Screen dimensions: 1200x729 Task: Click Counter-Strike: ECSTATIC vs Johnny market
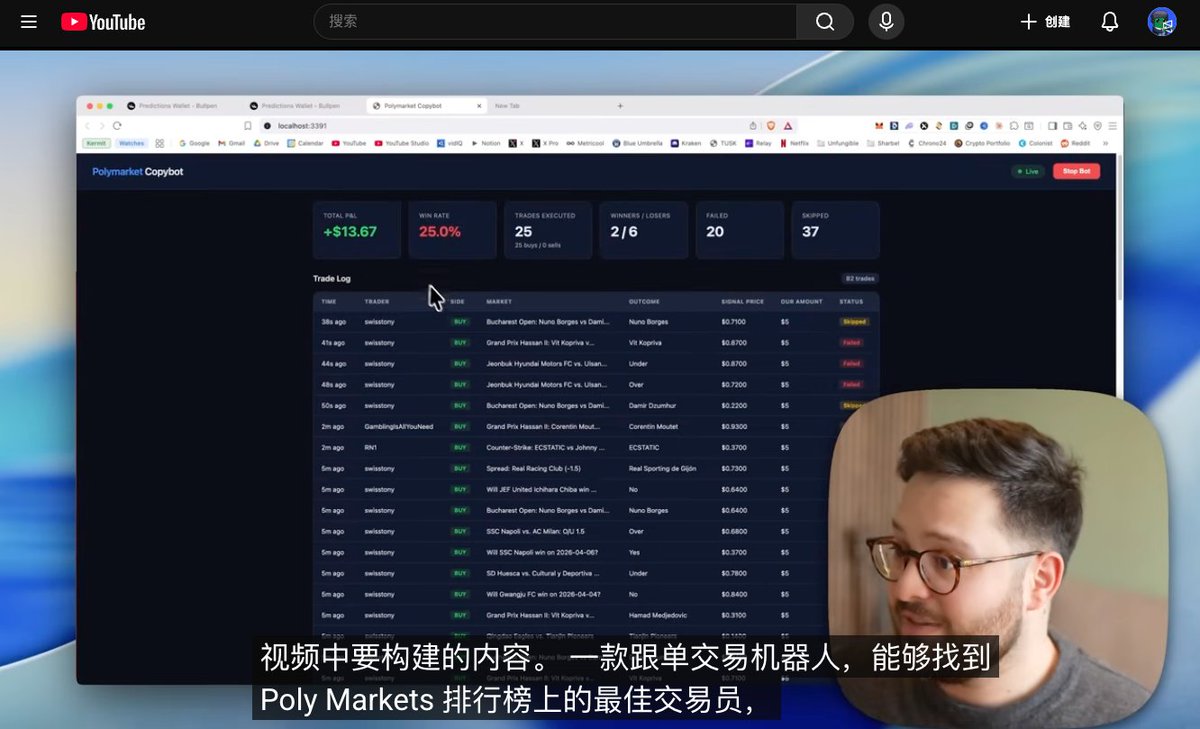546,448
